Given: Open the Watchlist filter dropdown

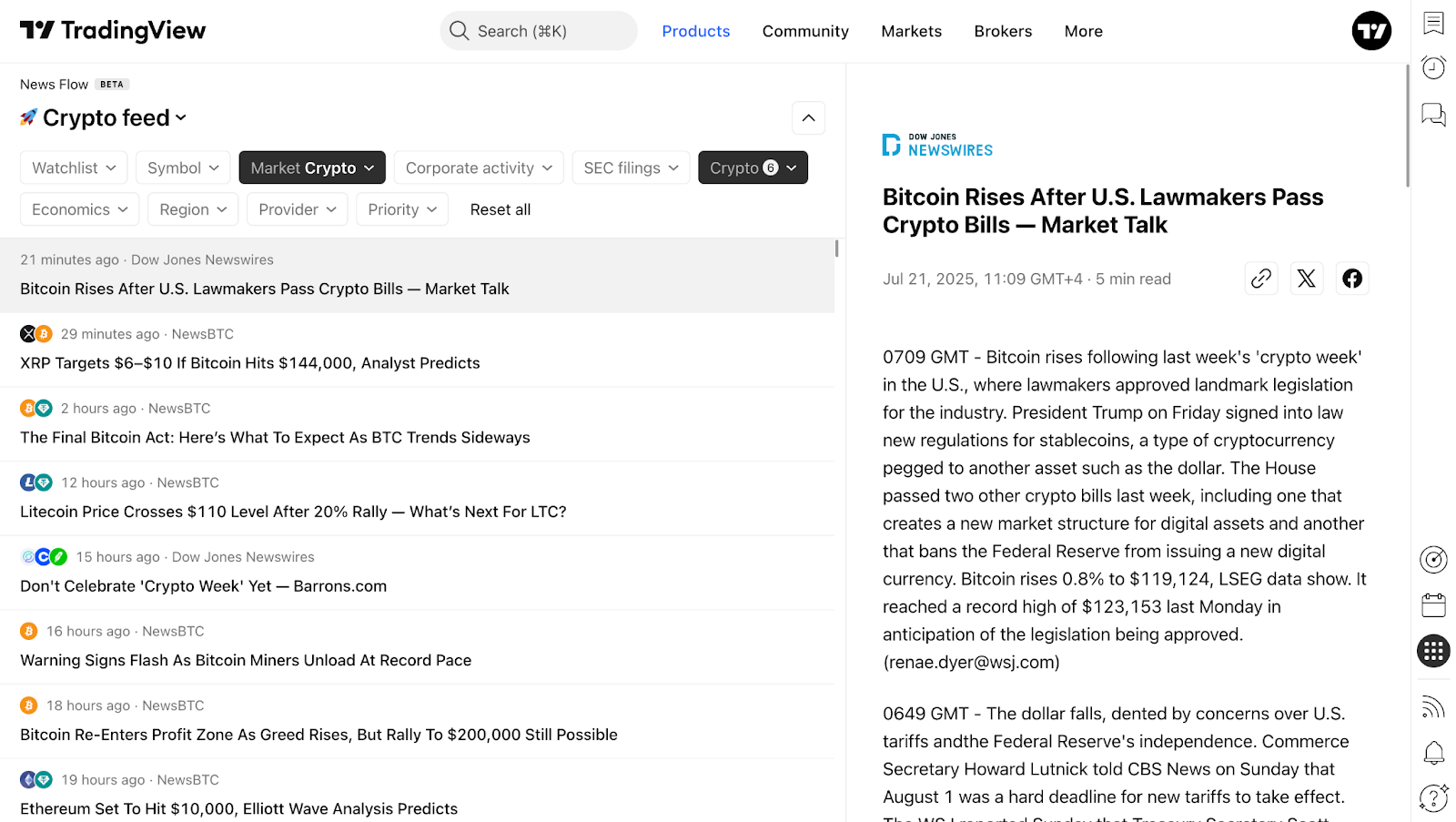Looking at the screenshot, I should [74, 167].
